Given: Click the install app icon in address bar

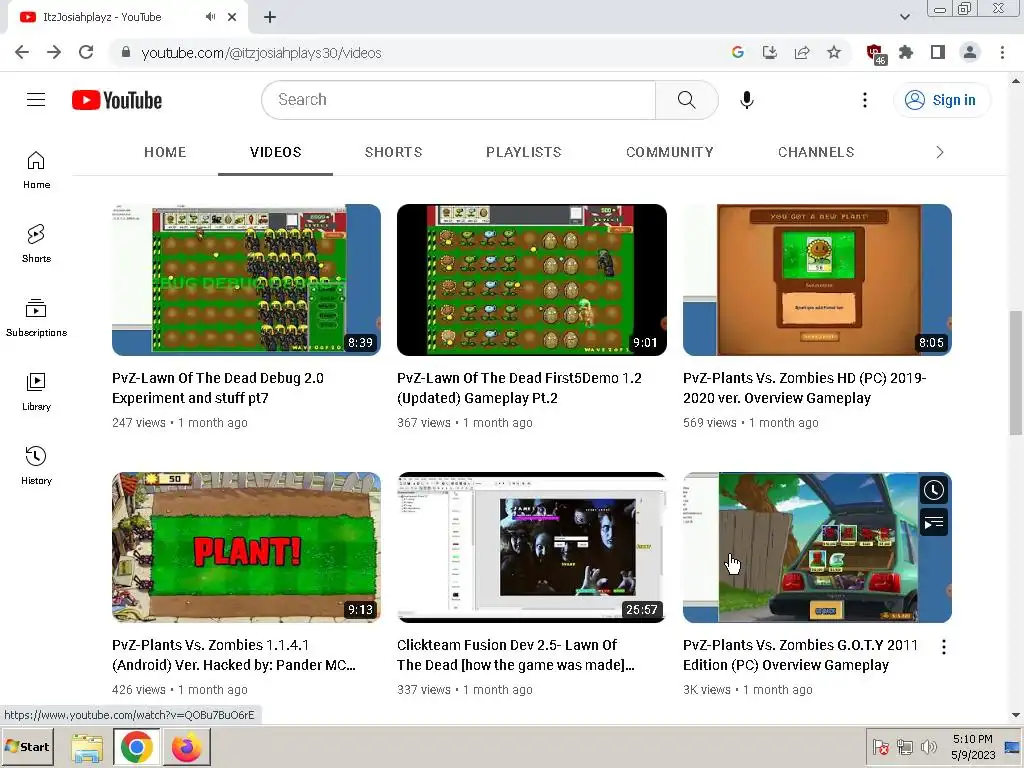Looking at the screenshot, I should click(770, 52).
